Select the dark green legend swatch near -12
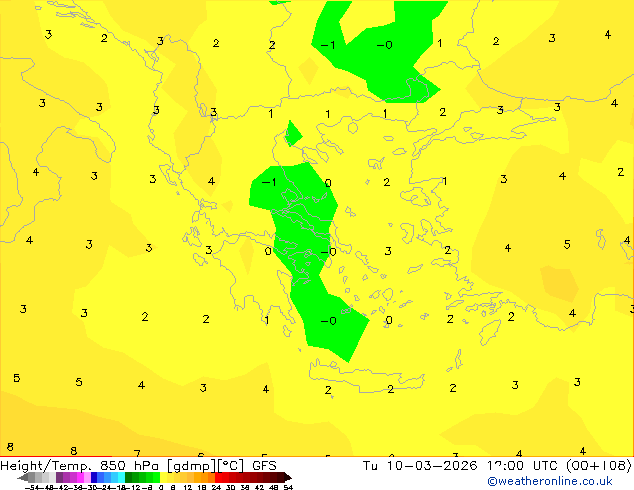 coord(128,477)
